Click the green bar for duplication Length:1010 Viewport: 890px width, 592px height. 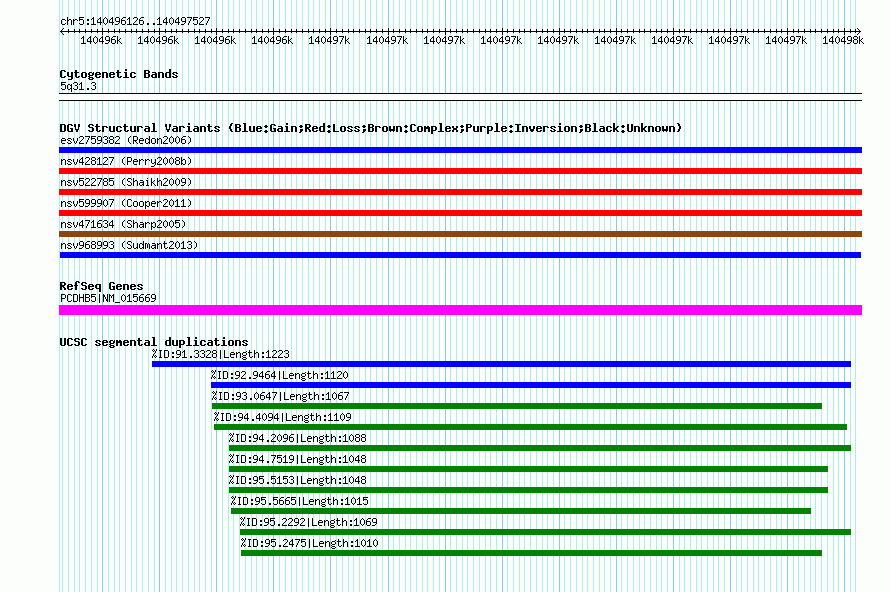point(531,553)
